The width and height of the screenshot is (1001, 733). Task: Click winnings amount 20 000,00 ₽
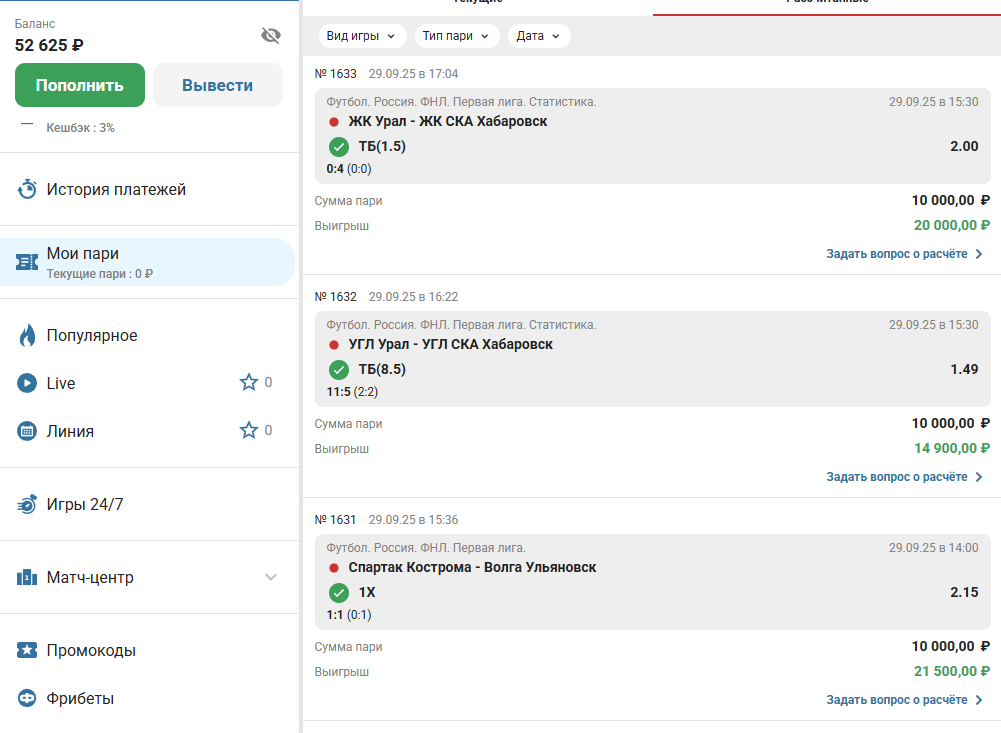pyautogui.click(x=952, y=225)
